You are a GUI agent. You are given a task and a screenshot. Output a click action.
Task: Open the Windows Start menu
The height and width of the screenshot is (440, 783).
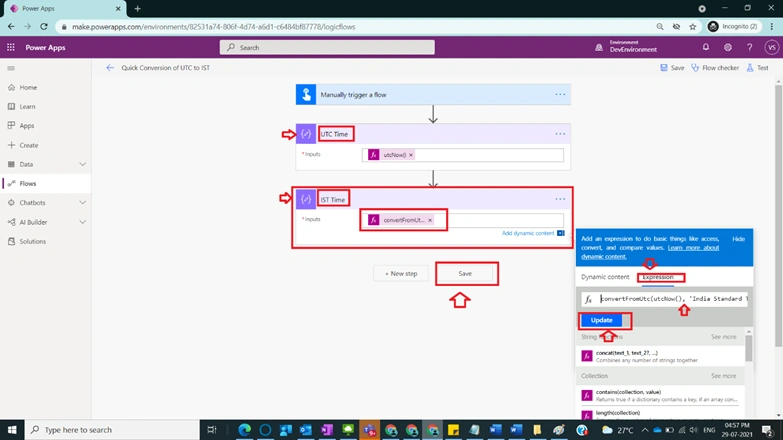[12, 430]
